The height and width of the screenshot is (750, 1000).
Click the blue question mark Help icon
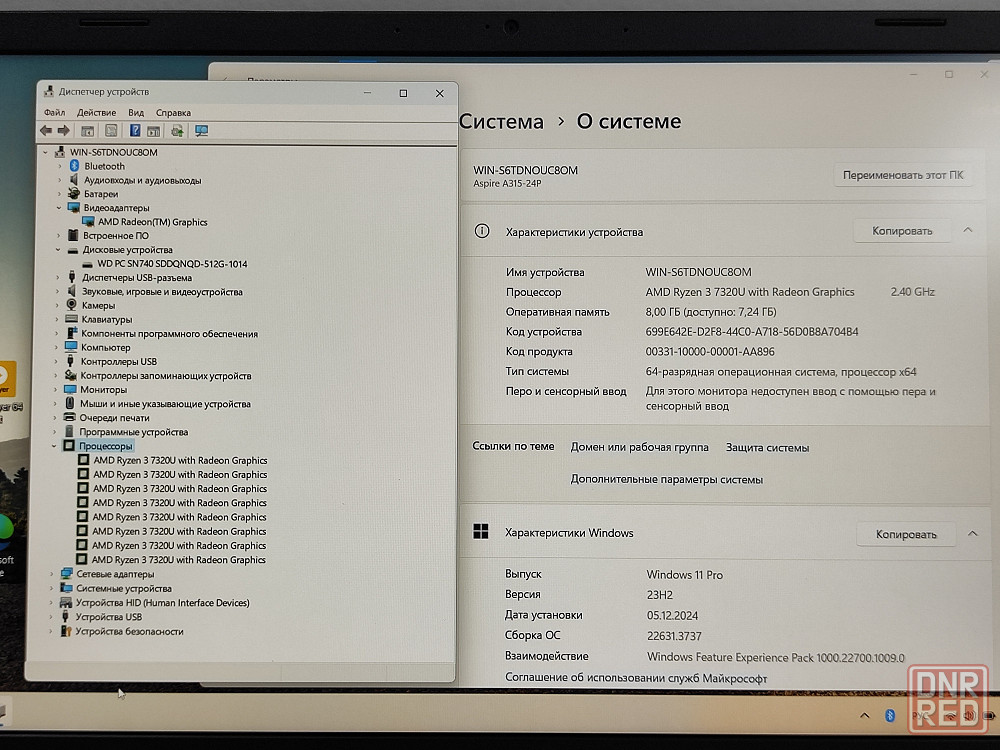pos(135,131)
